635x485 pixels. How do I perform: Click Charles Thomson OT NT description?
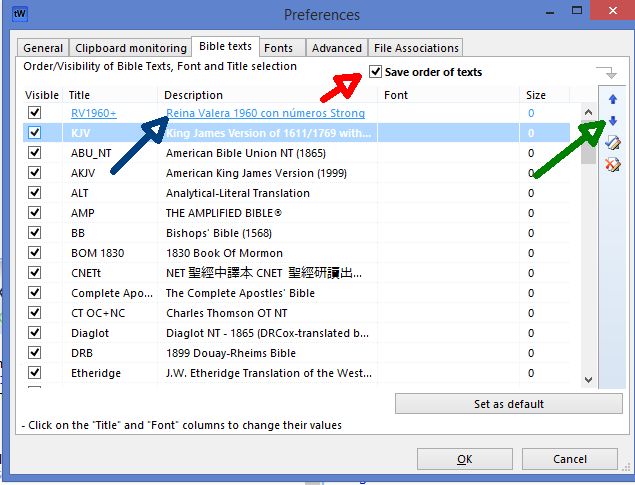pos(226,313)
